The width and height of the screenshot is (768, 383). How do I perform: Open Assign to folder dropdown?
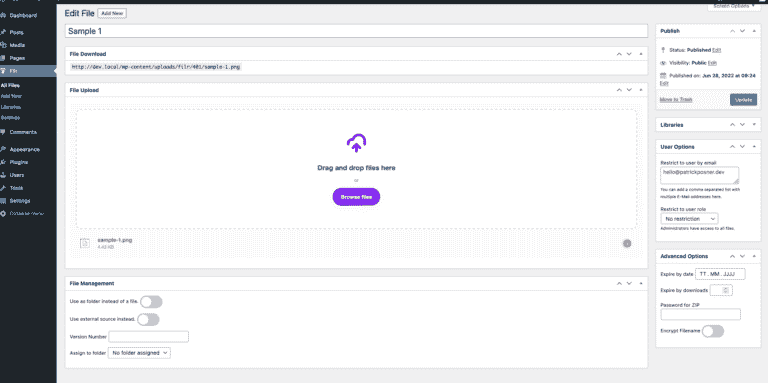[139, 353]
